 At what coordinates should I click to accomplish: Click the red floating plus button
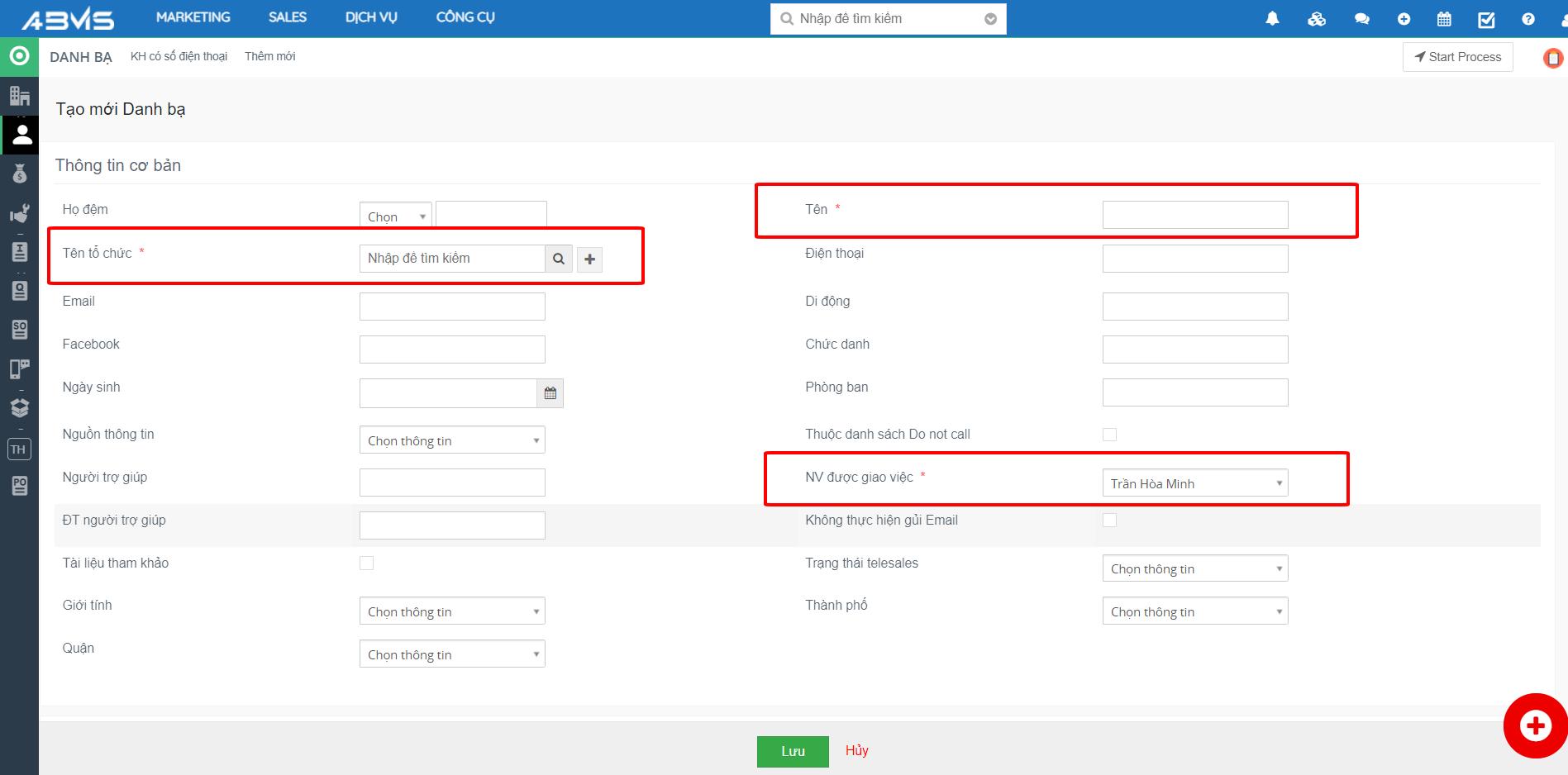tap(1535, 725)
